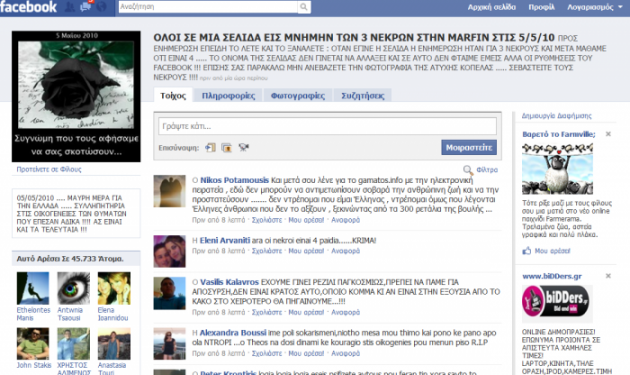The width and height of the screenshot is (630, 375).
Task: Open John Stakis fan thumbnail
Action: click(x=33, y=344)
